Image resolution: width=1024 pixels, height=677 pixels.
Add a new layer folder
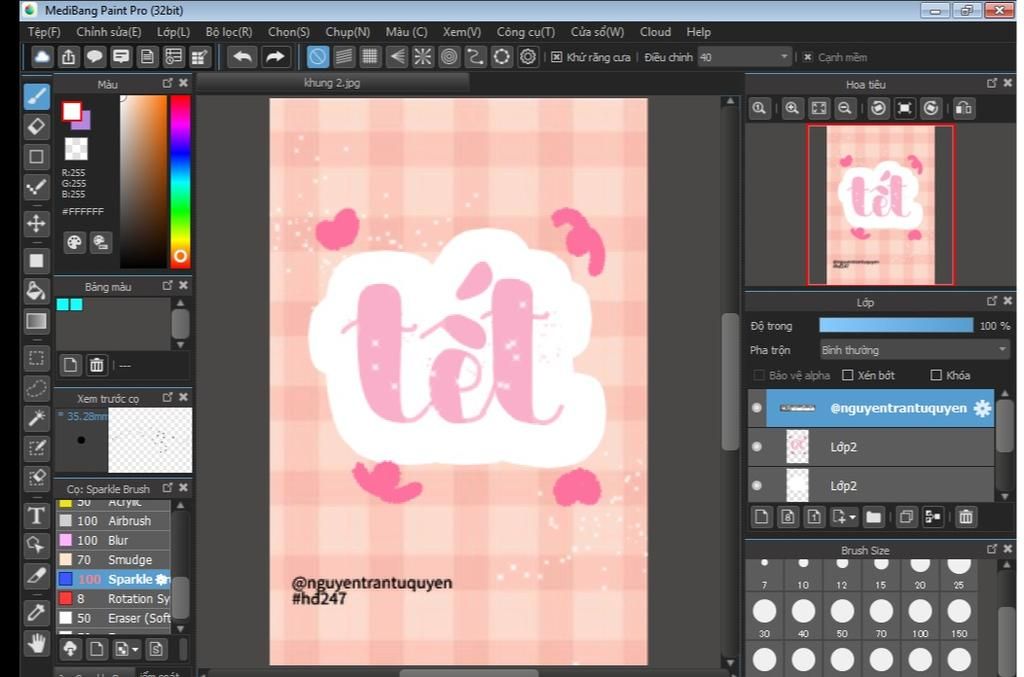tap(873, 517)
